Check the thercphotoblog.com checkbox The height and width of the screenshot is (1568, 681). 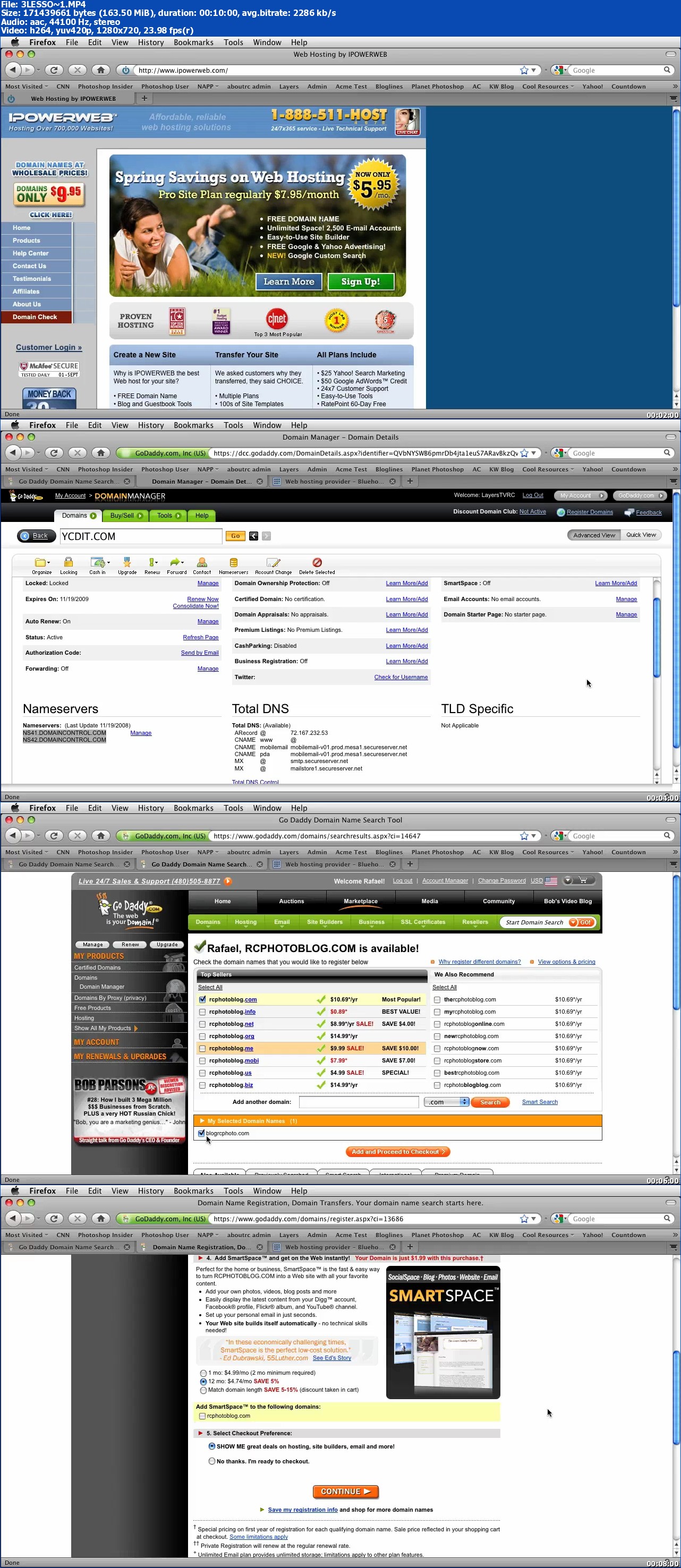[x=437, y=999]
